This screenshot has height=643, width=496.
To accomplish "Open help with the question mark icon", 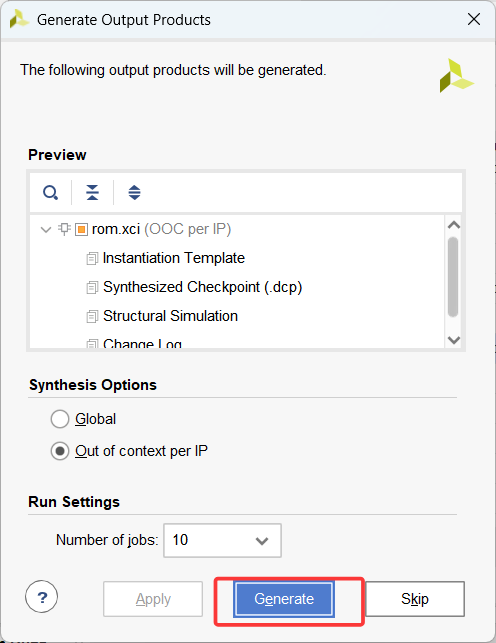I will (41, 597).
